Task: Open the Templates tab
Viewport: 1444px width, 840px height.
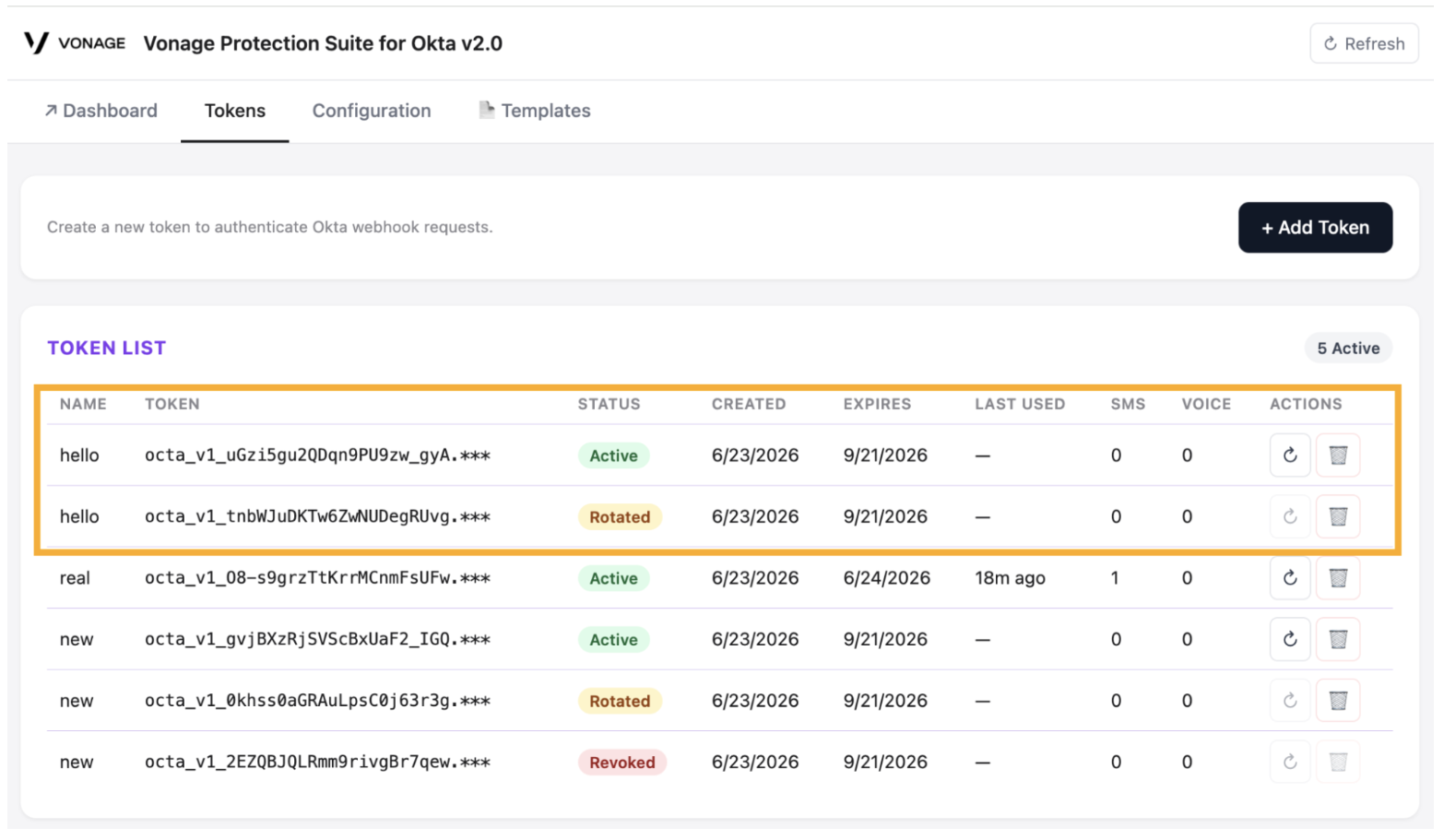Action: [535, 111]
